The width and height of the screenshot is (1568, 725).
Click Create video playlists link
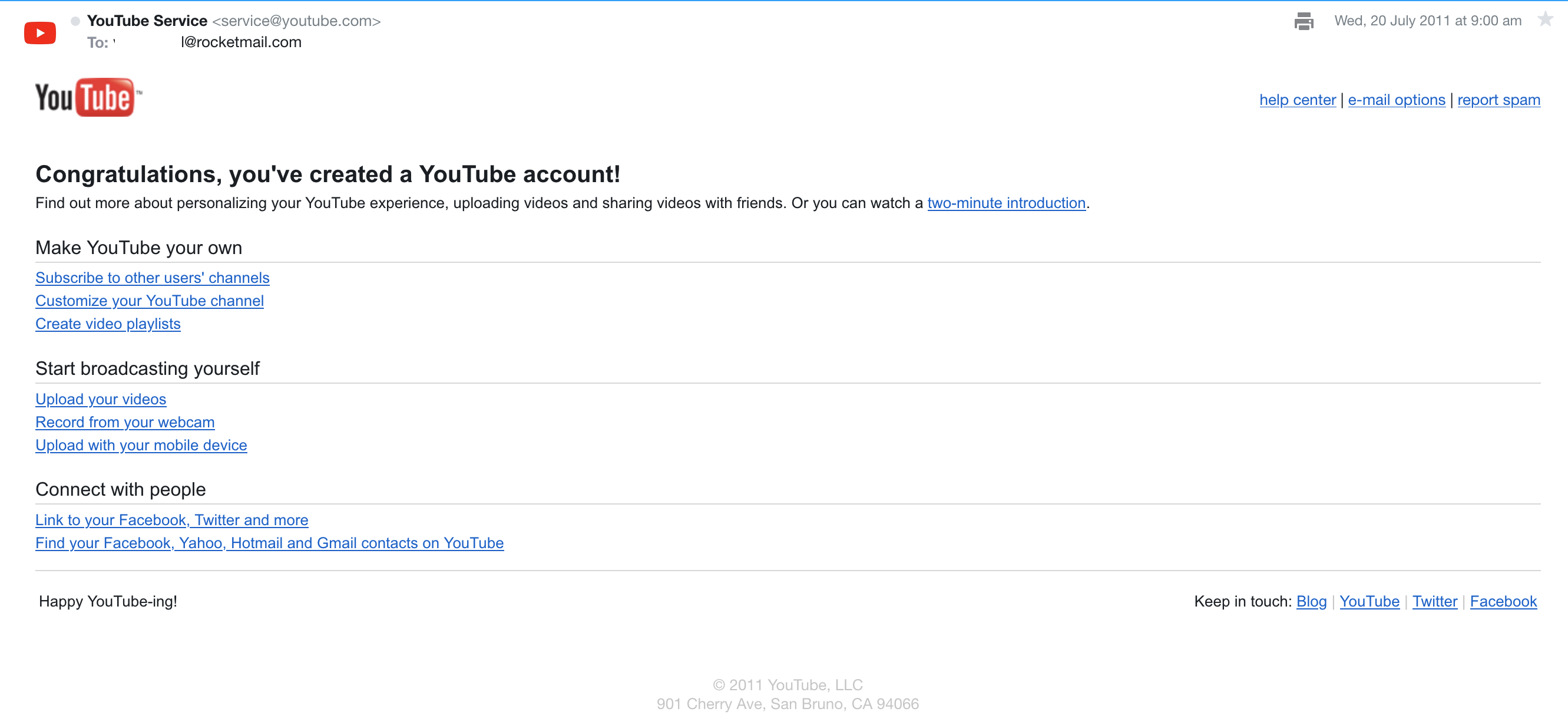tap(108, 324)
